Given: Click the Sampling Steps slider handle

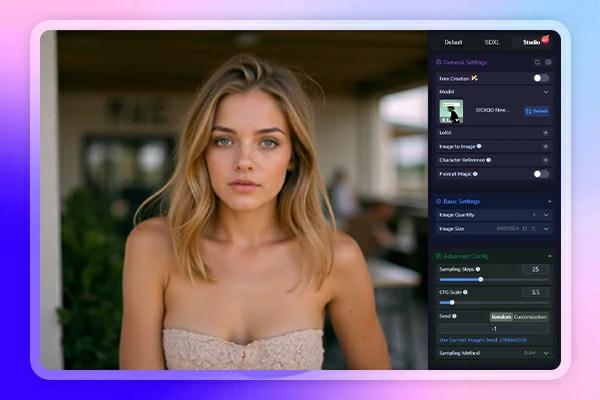Looking at the screenshot, I should tap(481, 279).
